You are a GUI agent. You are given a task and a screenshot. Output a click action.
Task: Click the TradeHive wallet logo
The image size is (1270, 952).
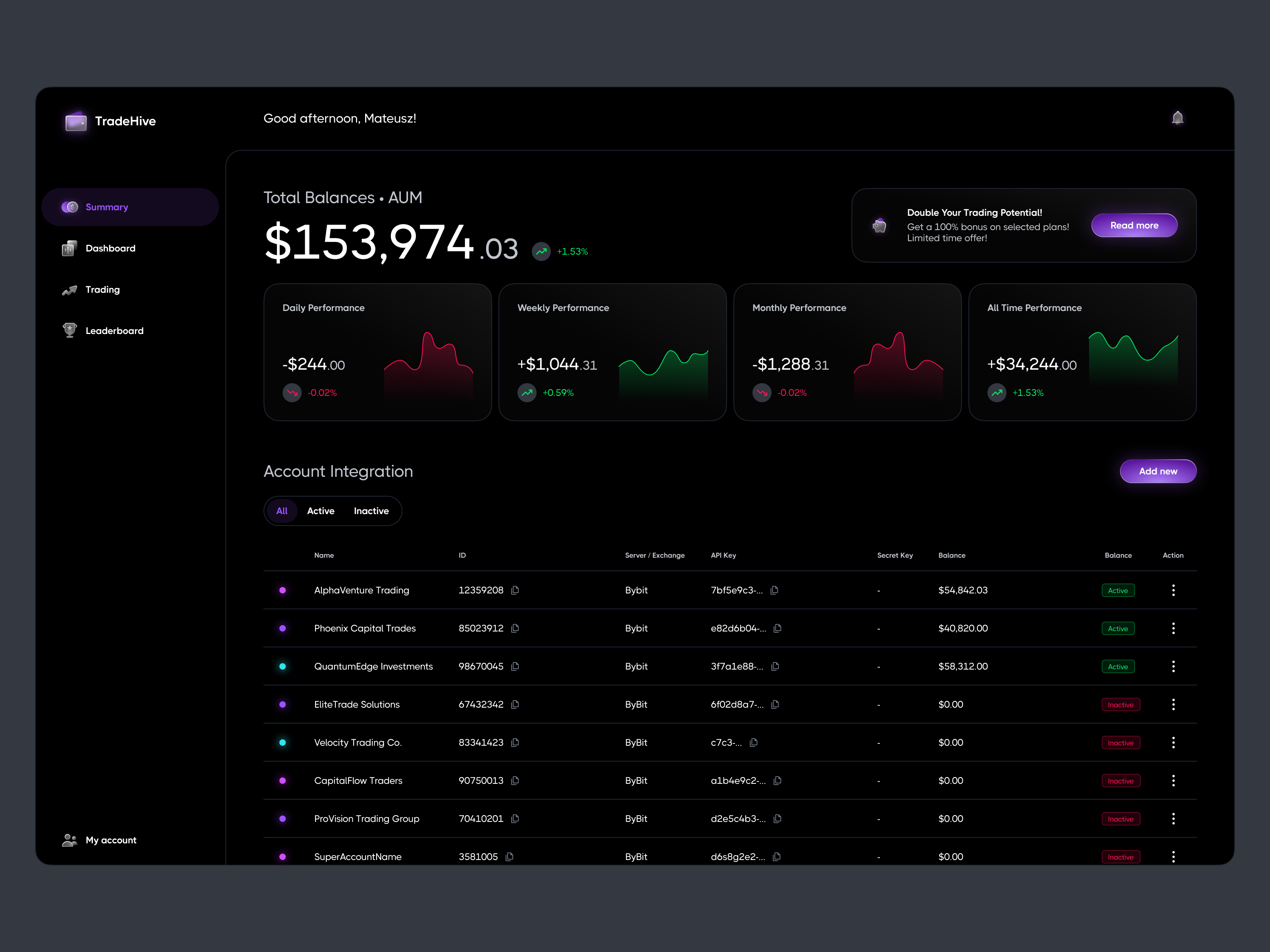[x=76, y=121]
